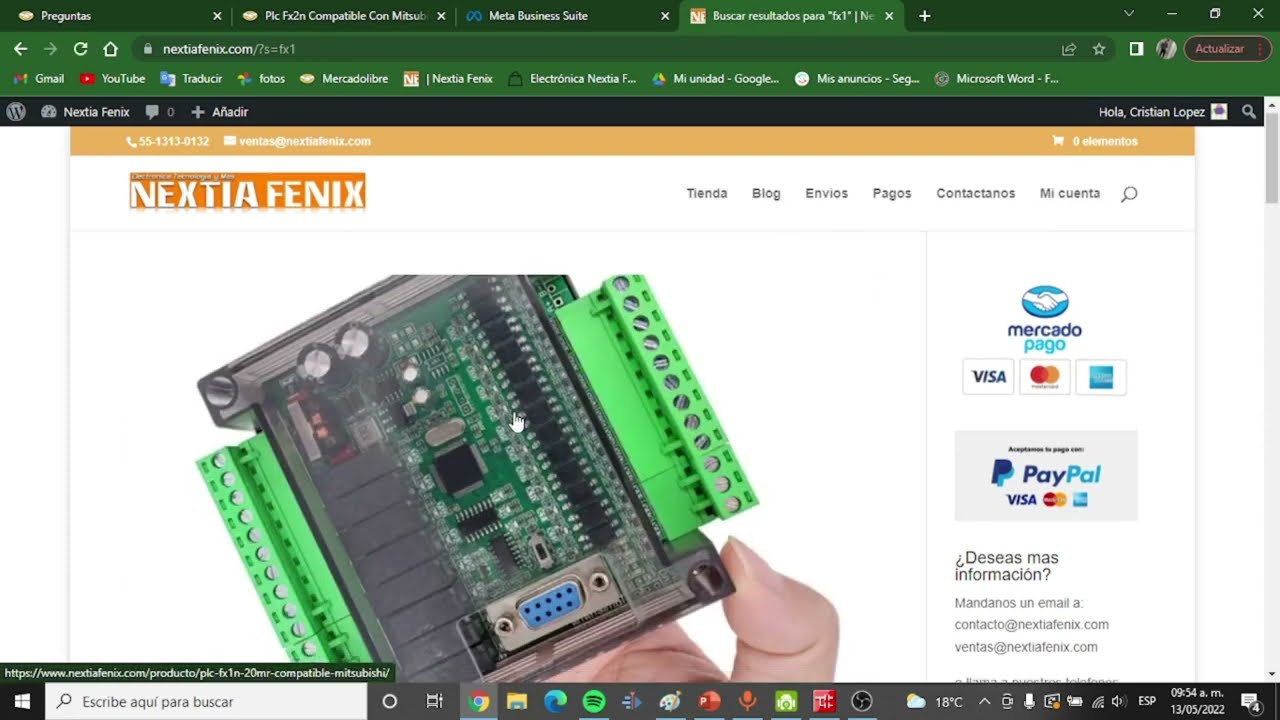
Task: Open the Mi cuenta menu item
Action: tap(1070, 193)
